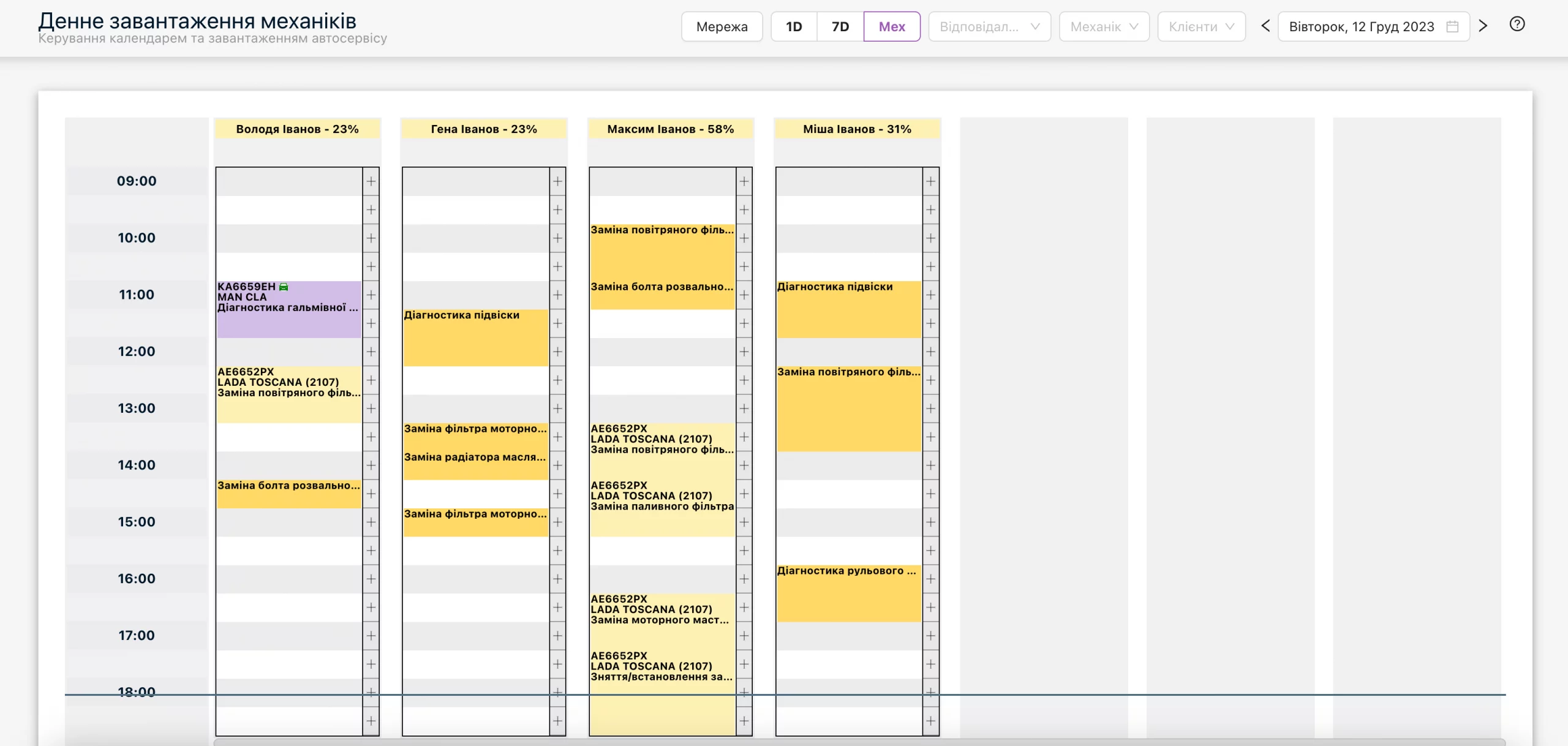Open Максим's Заміна моторного маст task
This screenshot has width=1568, height=746.
[662, 622]
